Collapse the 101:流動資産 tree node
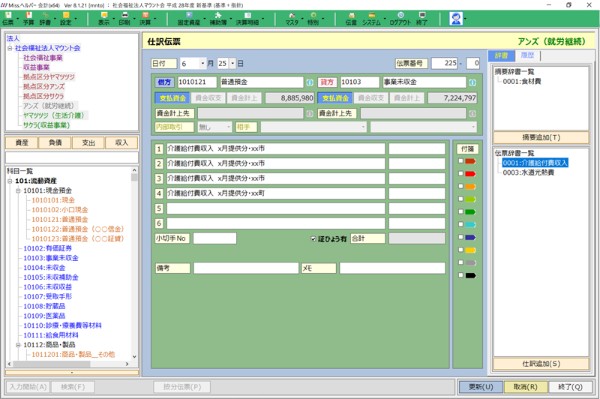600x399 pixels. (10, 181)
